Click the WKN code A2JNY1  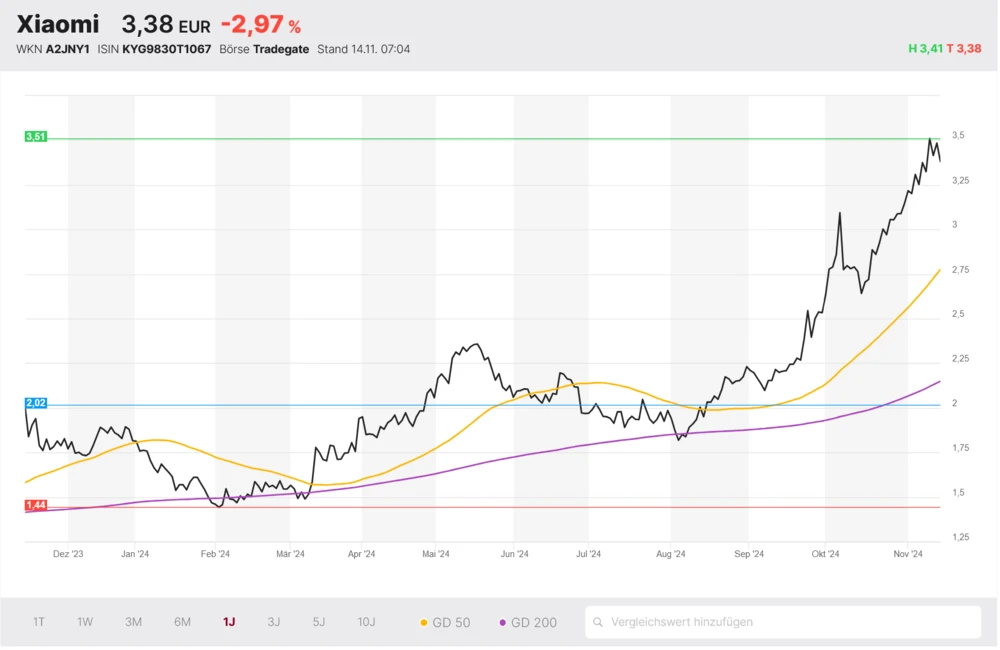tap(67, 49)
